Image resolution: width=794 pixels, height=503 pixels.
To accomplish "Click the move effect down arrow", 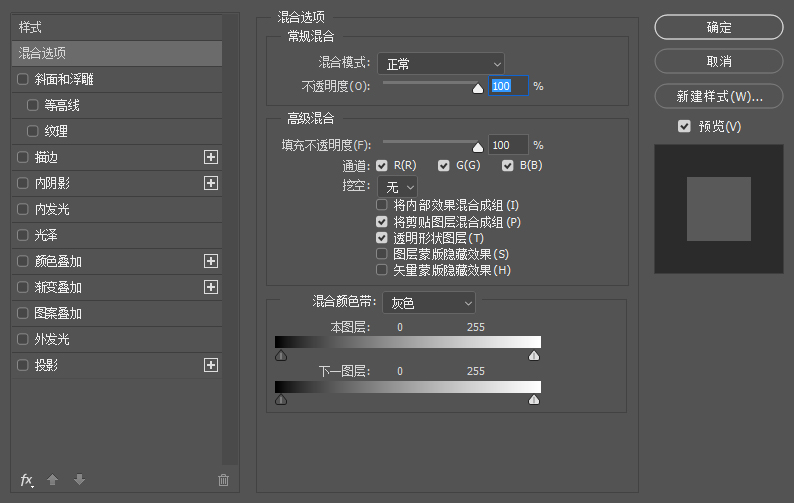I will [79, 479].
